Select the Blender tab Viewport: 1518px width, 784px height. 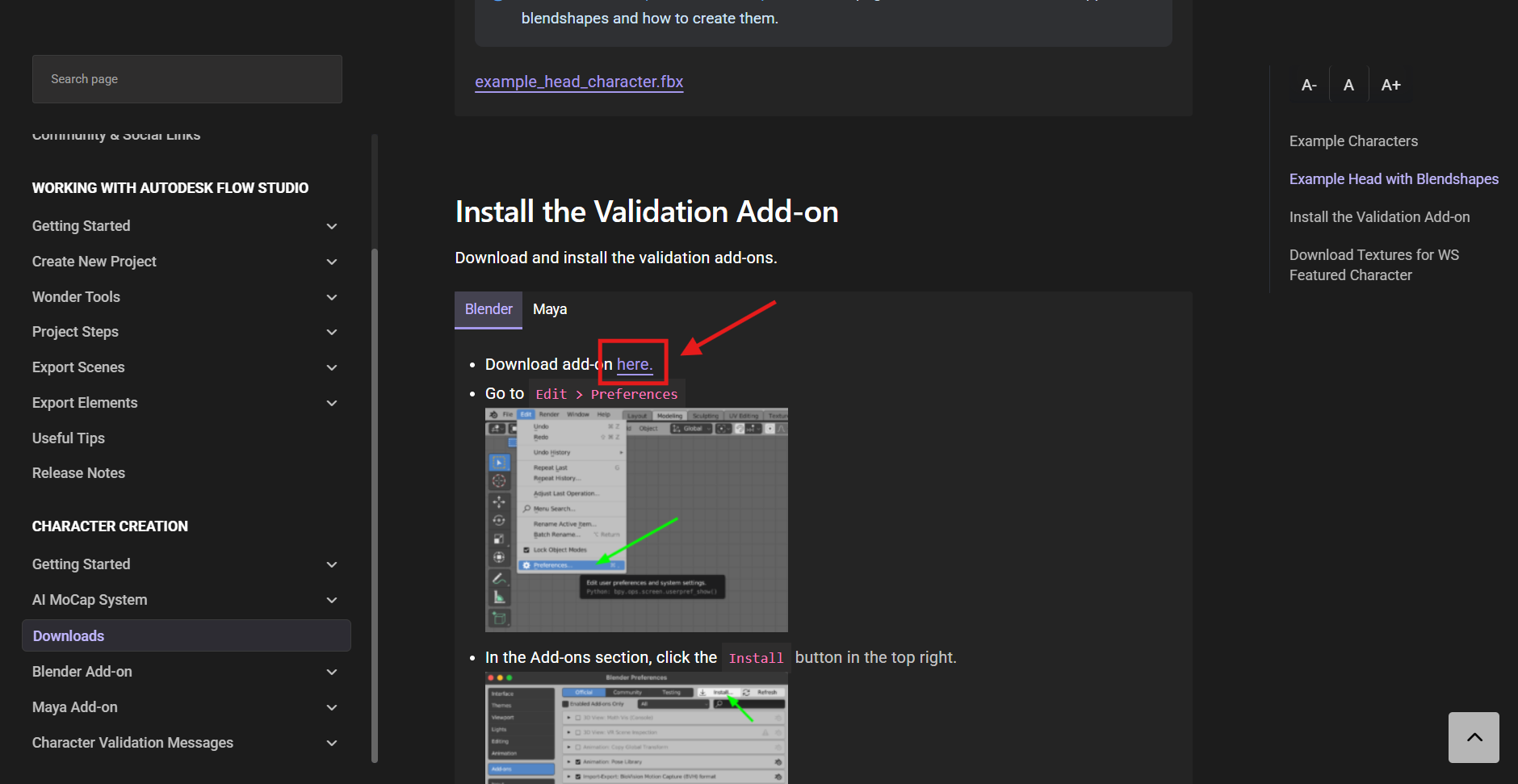click(x=489, y=309)
